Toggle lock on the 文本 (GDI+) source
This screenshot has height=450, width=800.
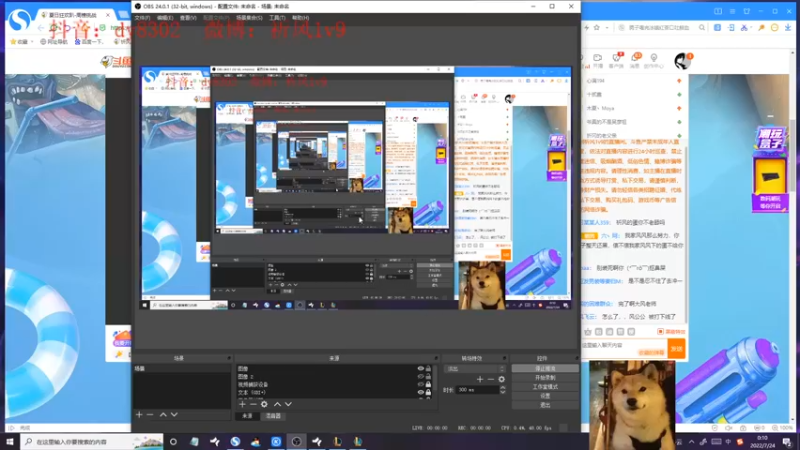(x=429, y=392)
